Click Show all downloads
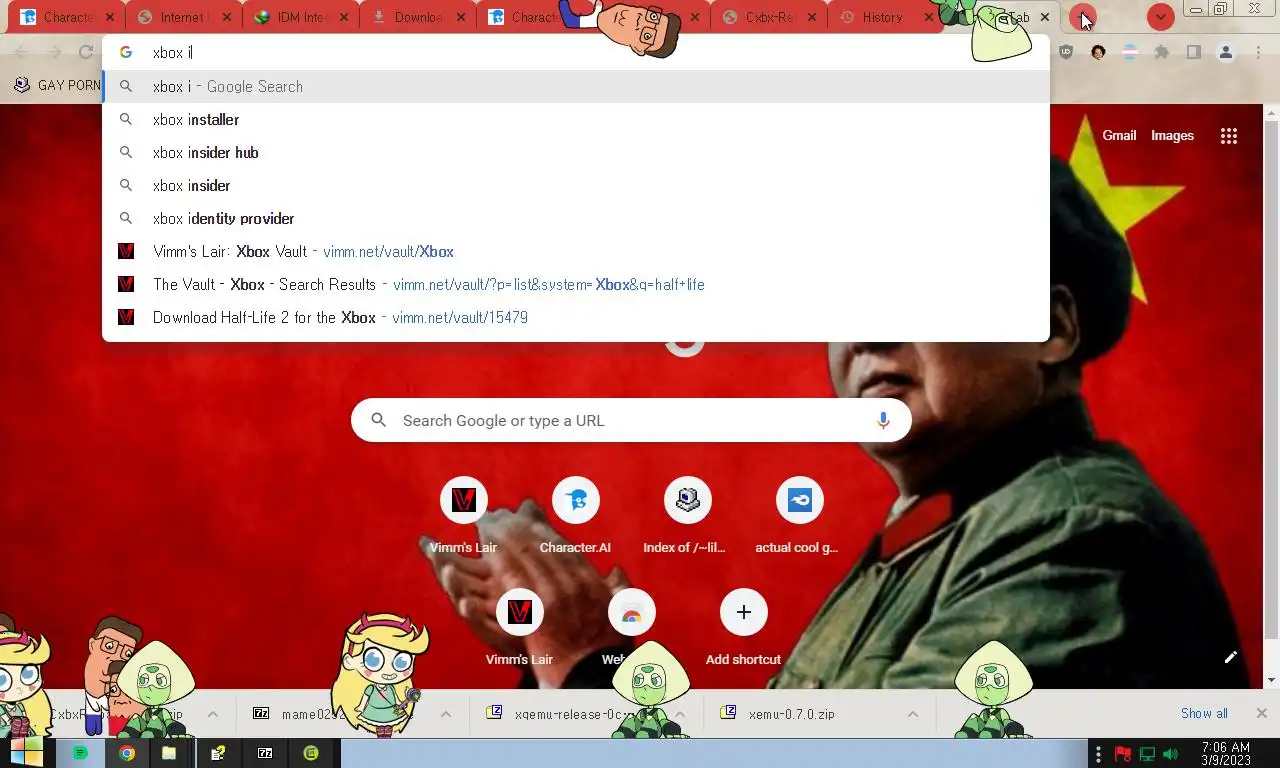The width and height of the screenshot is (1280, 768). 1204,713
